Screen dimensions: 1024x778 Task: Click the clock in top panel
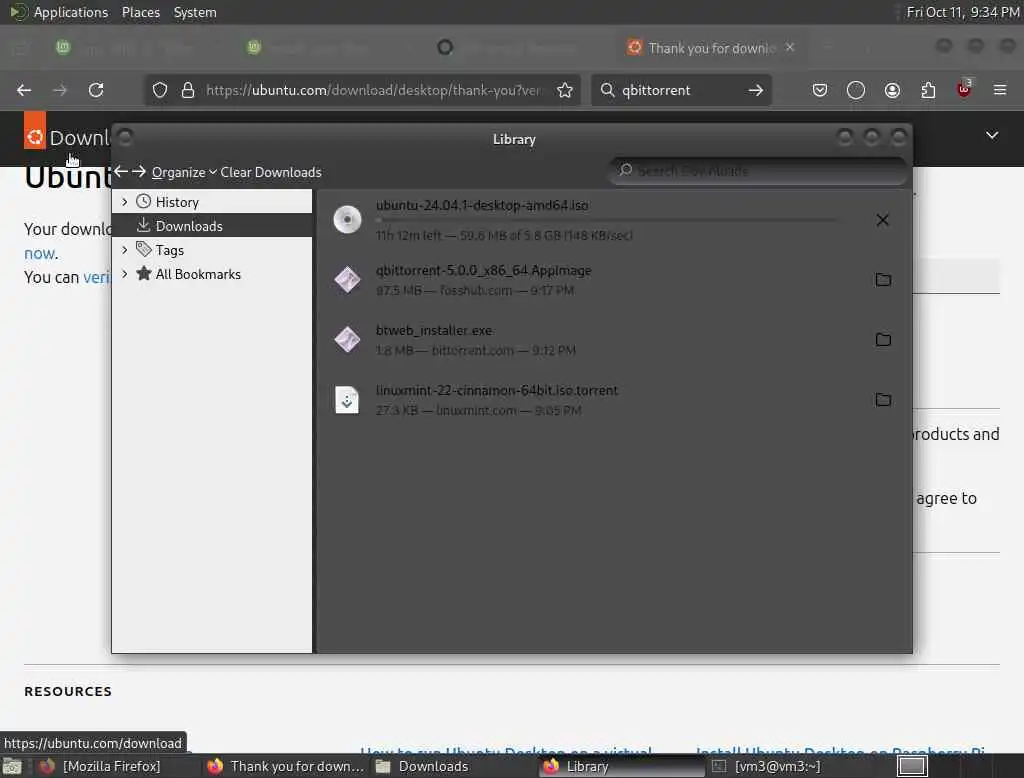pyautogui.click(x=963, y=12)
